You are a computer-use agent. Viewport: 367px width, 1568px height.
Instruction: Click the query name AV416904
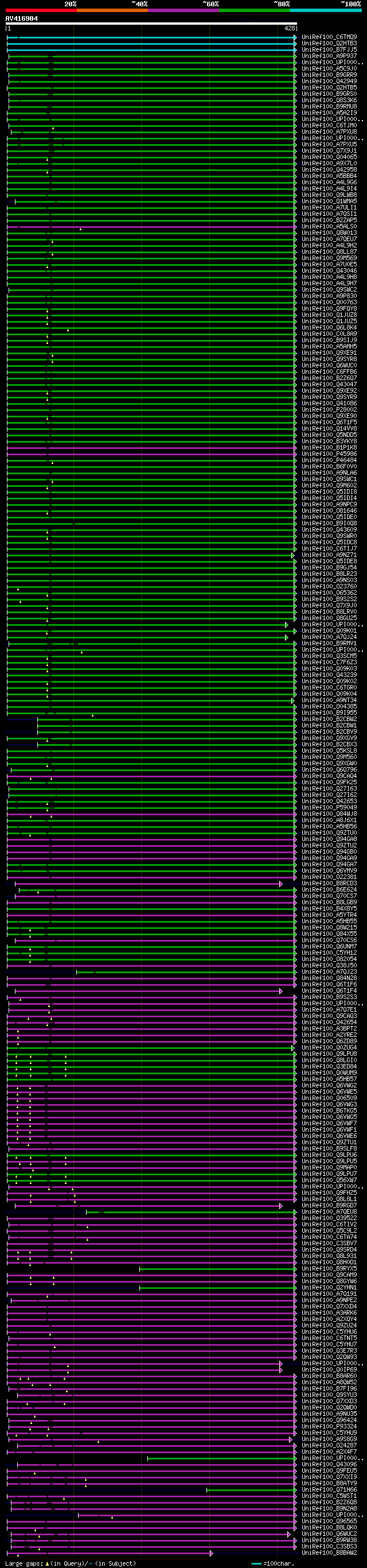(x=21, y=18)
